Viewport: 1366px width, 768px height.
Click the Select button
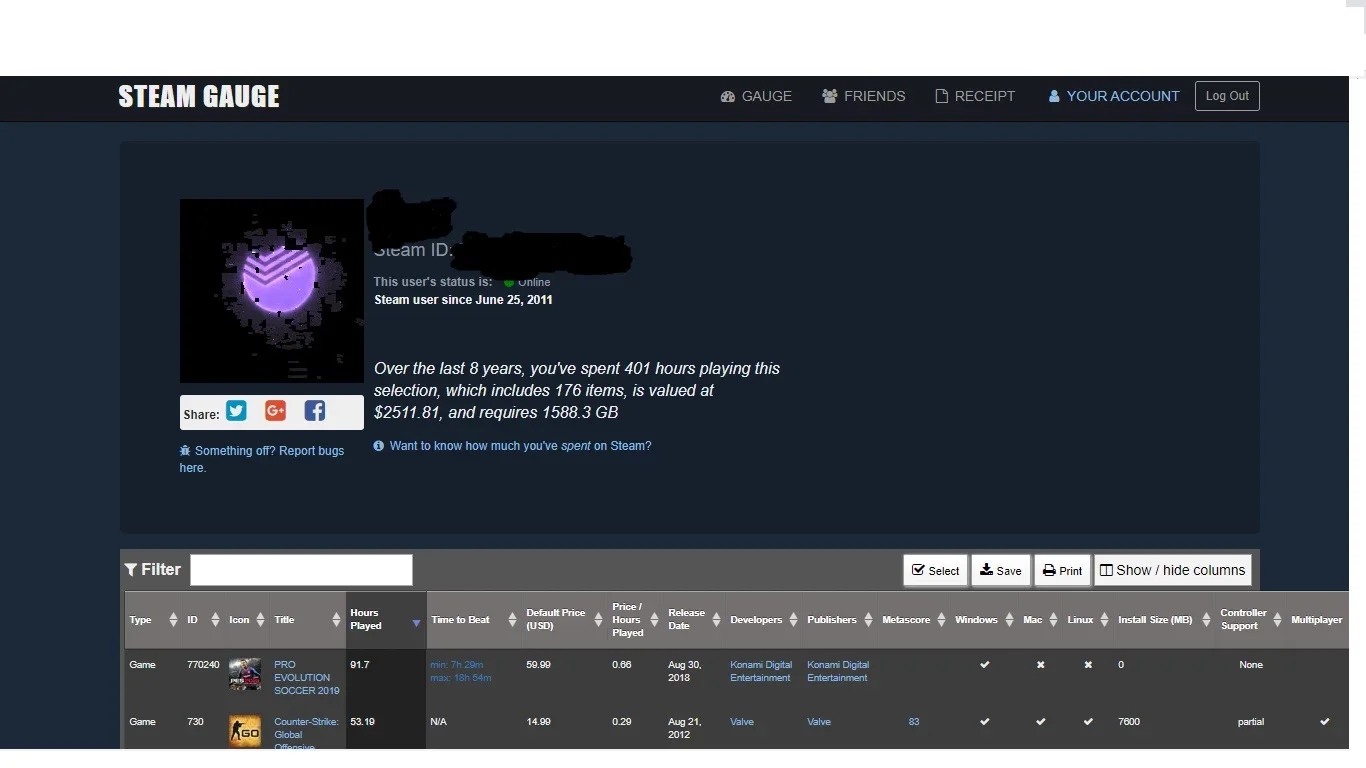pos(935,571)
